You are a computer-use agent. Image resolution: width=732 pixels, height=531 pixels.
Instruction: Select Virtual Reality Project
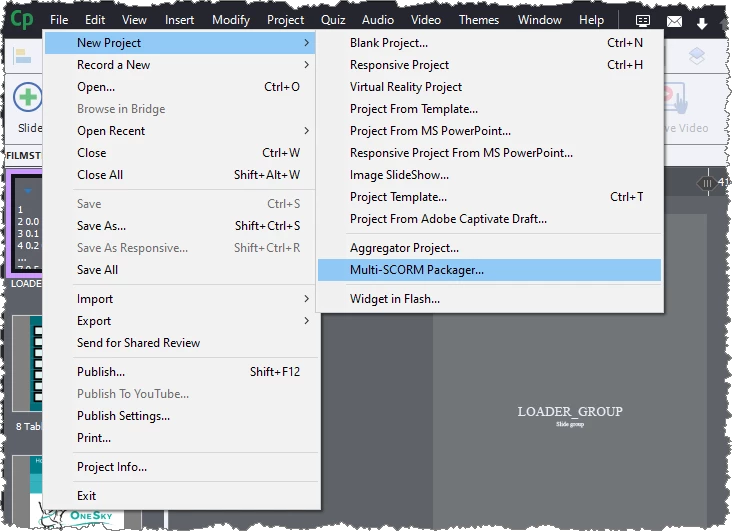pos(489,86)
